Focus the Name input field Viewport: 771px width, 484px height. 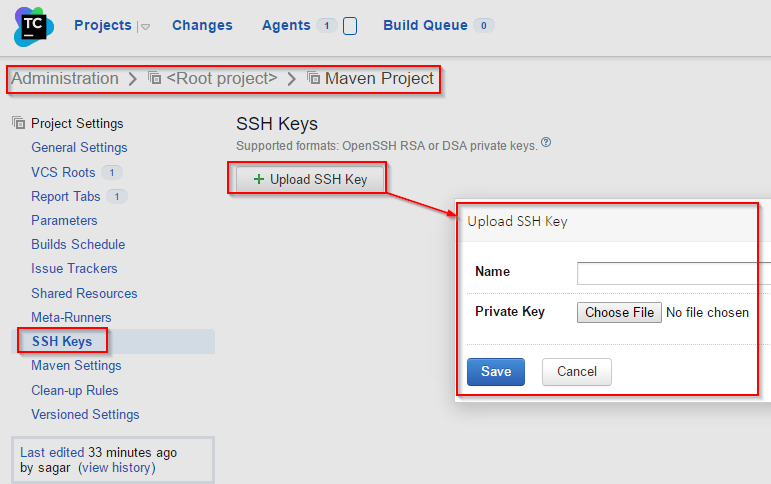pos(674,273)
